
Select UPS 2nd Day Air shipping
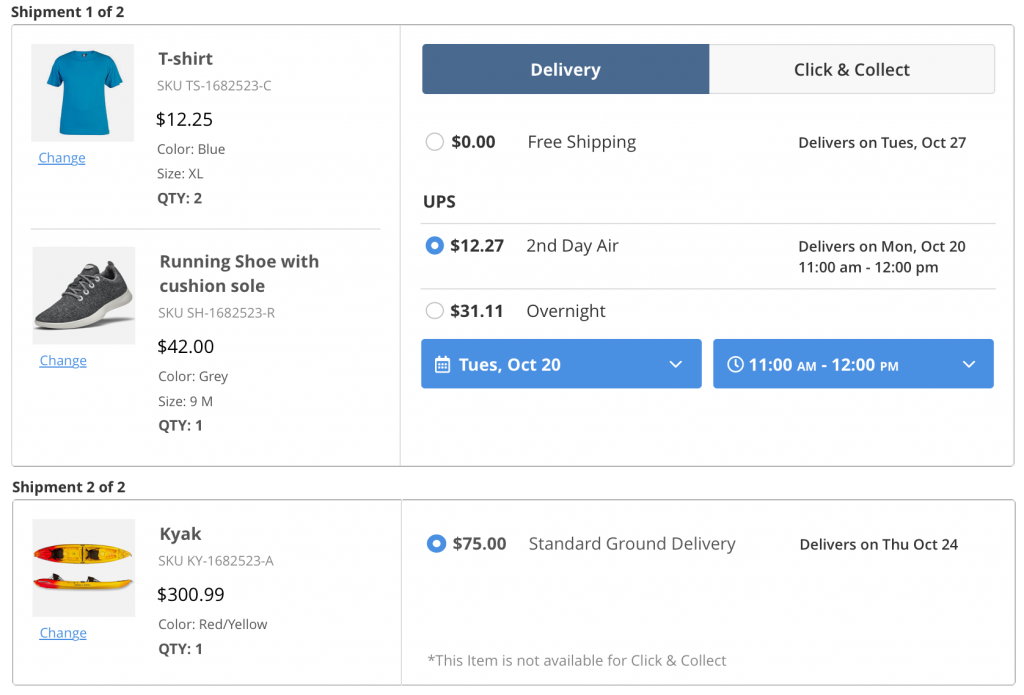(435, 246)
